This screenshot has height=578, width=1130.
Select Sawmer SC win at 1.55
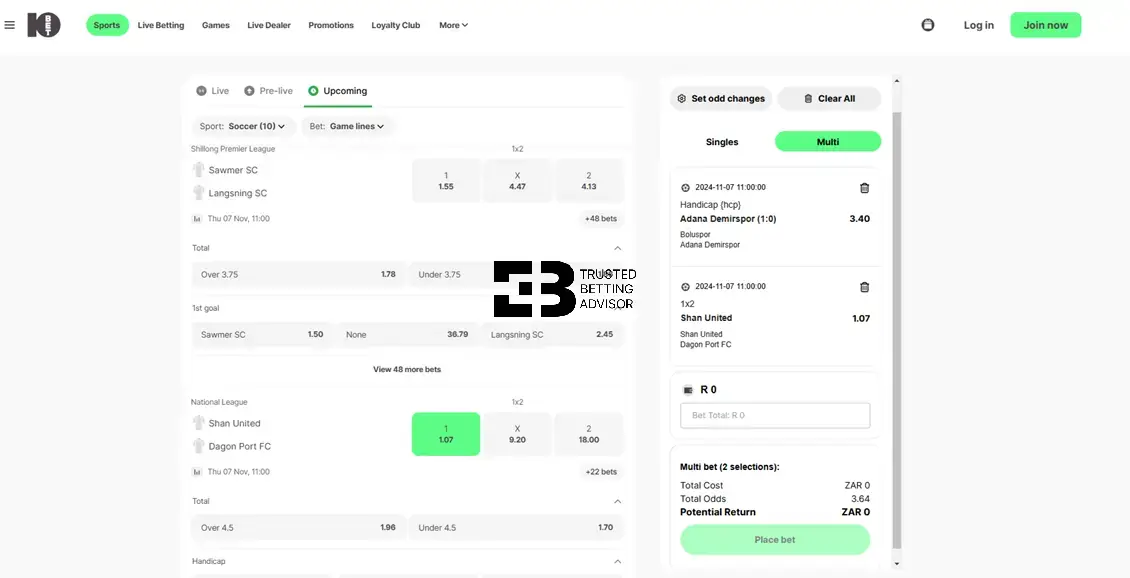(446, 180)
